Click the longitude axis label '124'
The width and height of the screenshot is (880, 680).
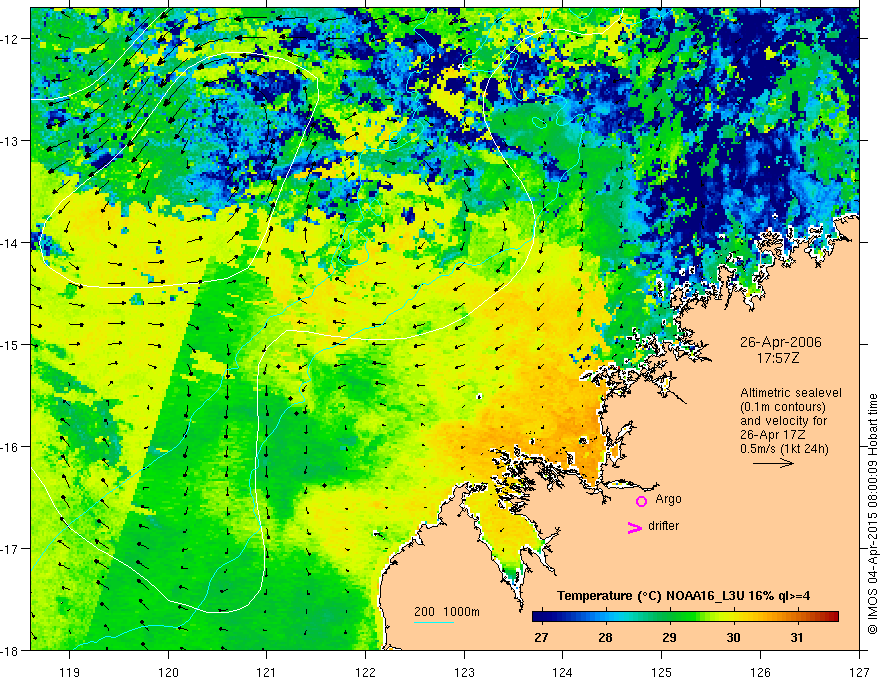point(563,672)
